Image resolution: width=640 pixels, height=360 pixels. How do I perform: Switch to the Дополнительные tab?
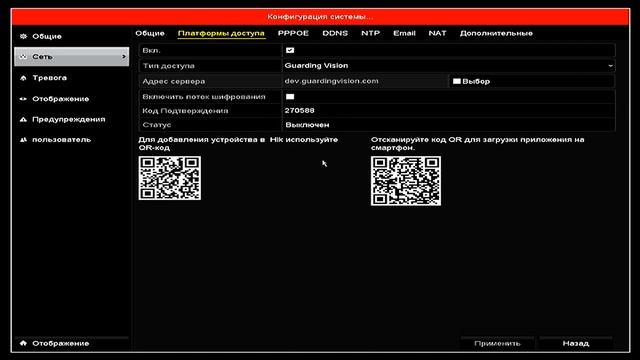(x=496, y=33)
